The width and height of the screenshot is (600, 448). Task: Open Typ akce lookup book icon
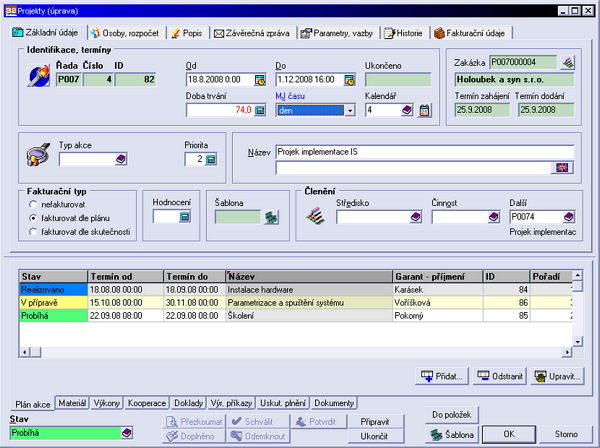(121, 159)
